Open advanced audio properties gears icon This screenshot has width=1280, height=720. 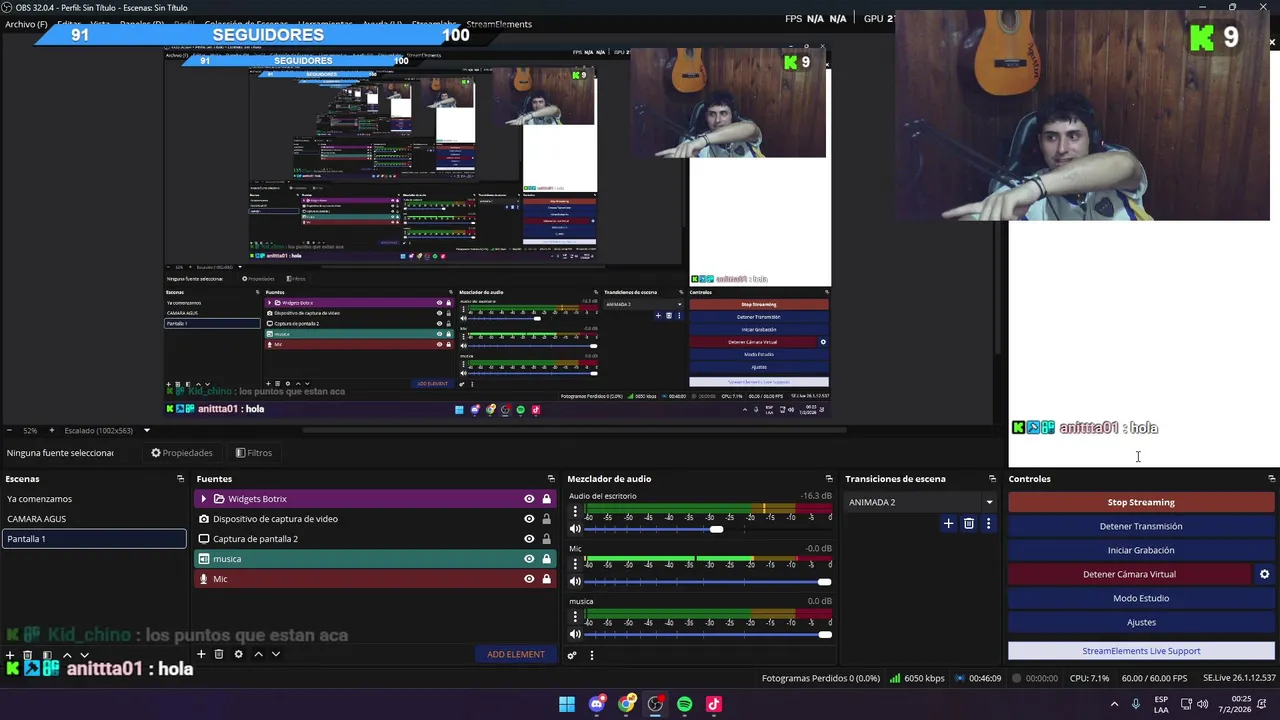coord(572,655)
